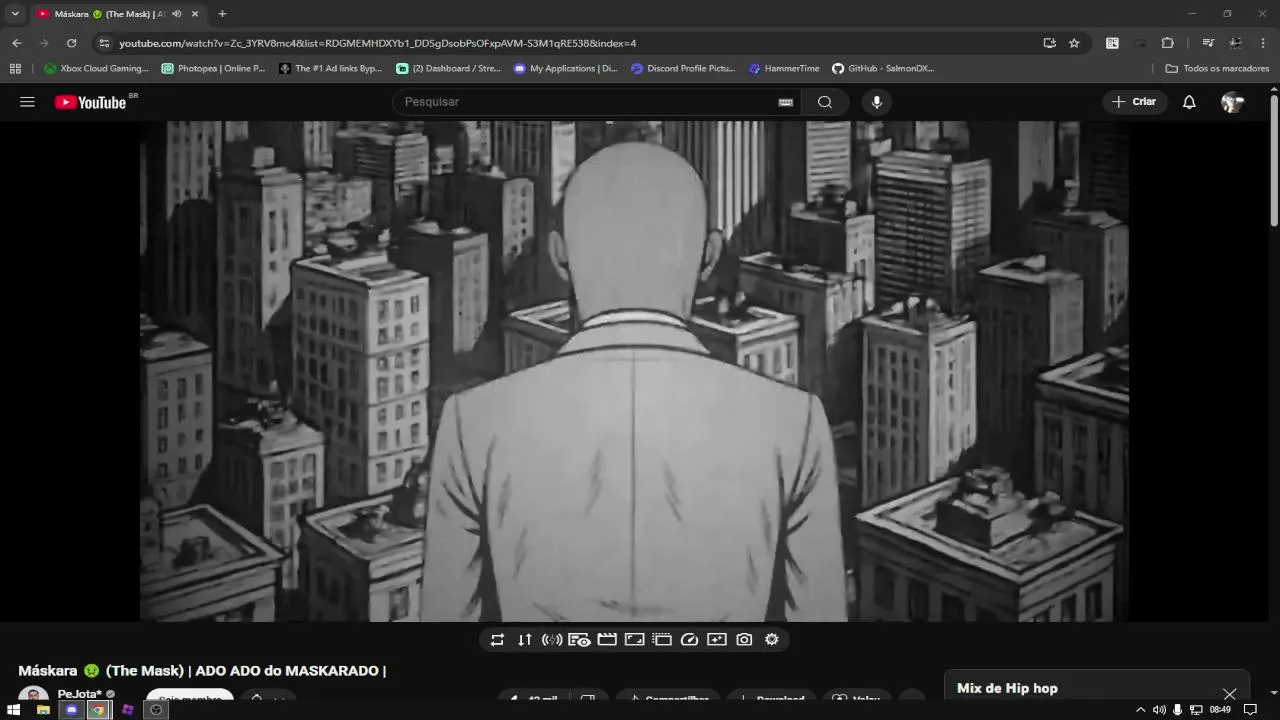The width and height of the screenshot is (1280, 720).
Task: Open the PeJota channel name
Action: pos(80,694)
